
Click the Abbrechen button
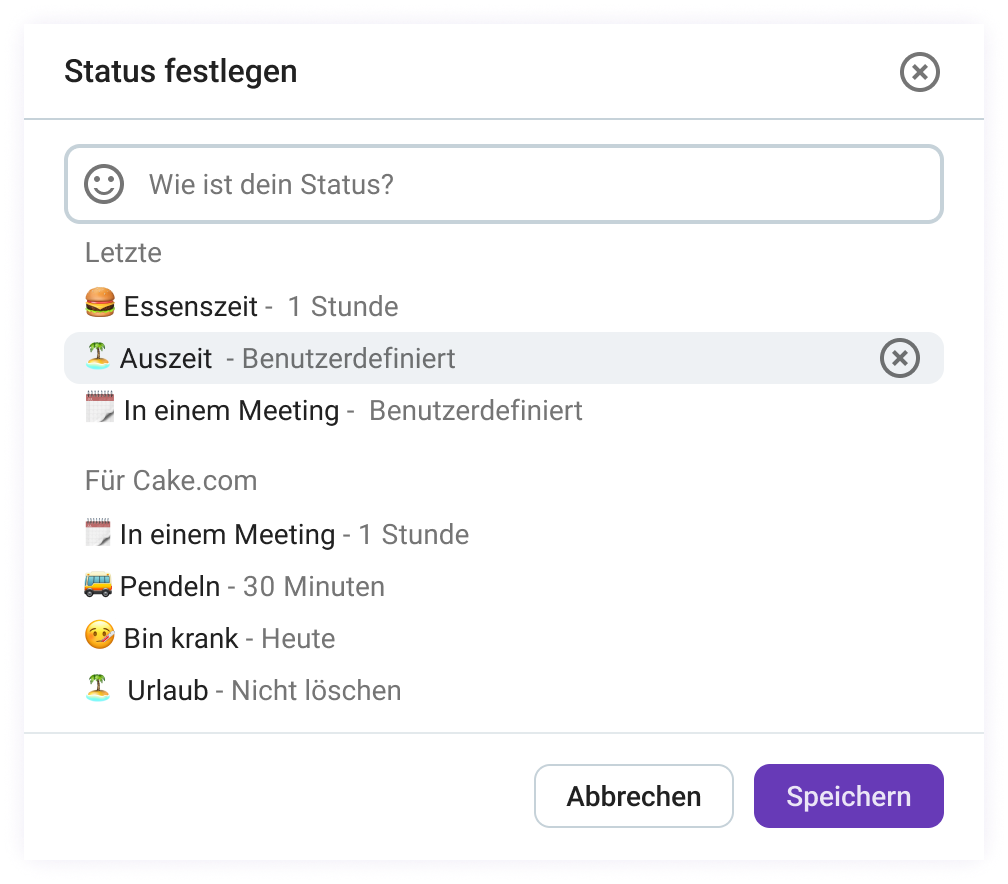click(633, 796)
